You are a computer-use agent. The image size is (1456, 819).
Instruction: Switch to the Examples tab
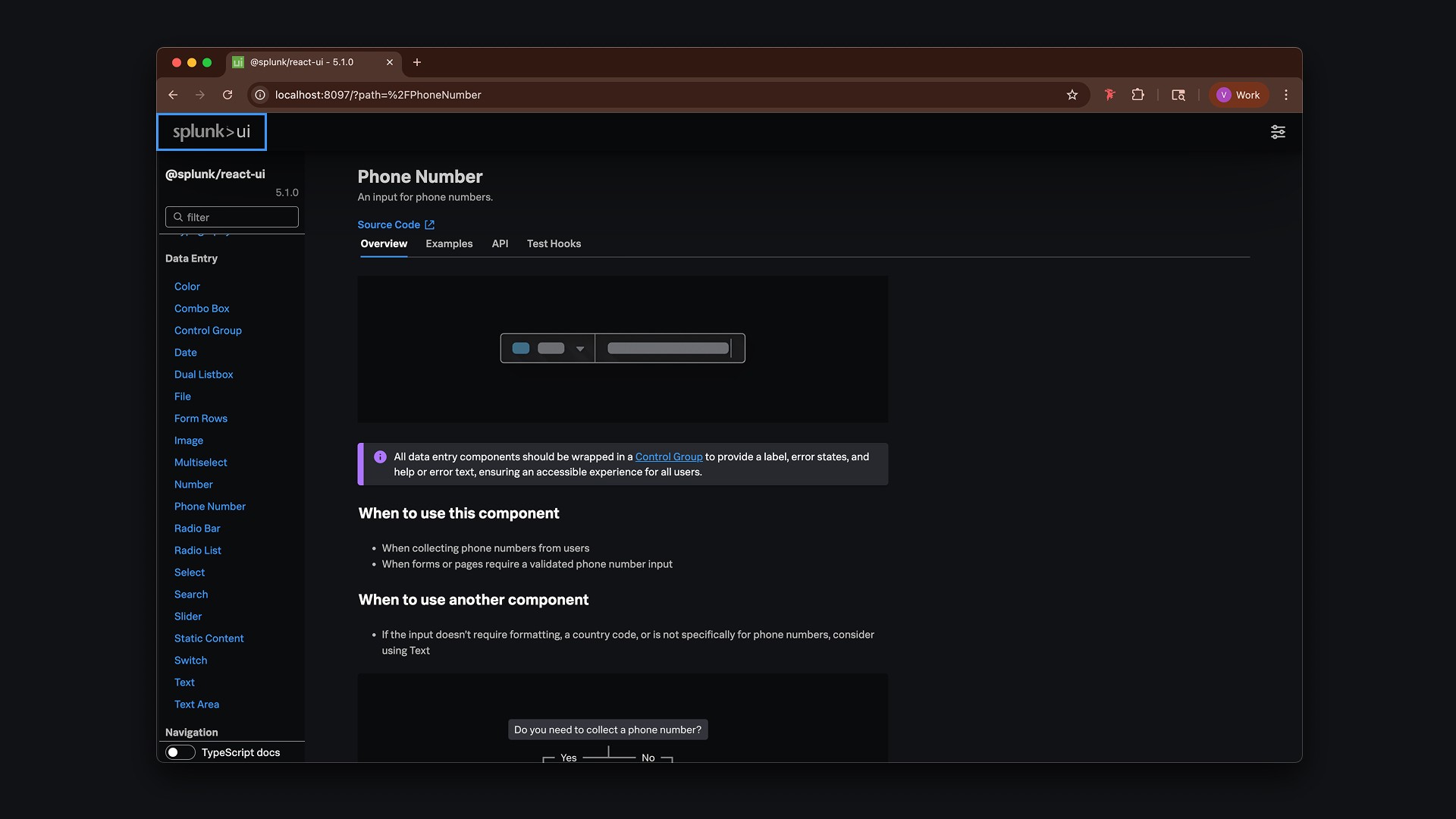click(x=449, y=243)
